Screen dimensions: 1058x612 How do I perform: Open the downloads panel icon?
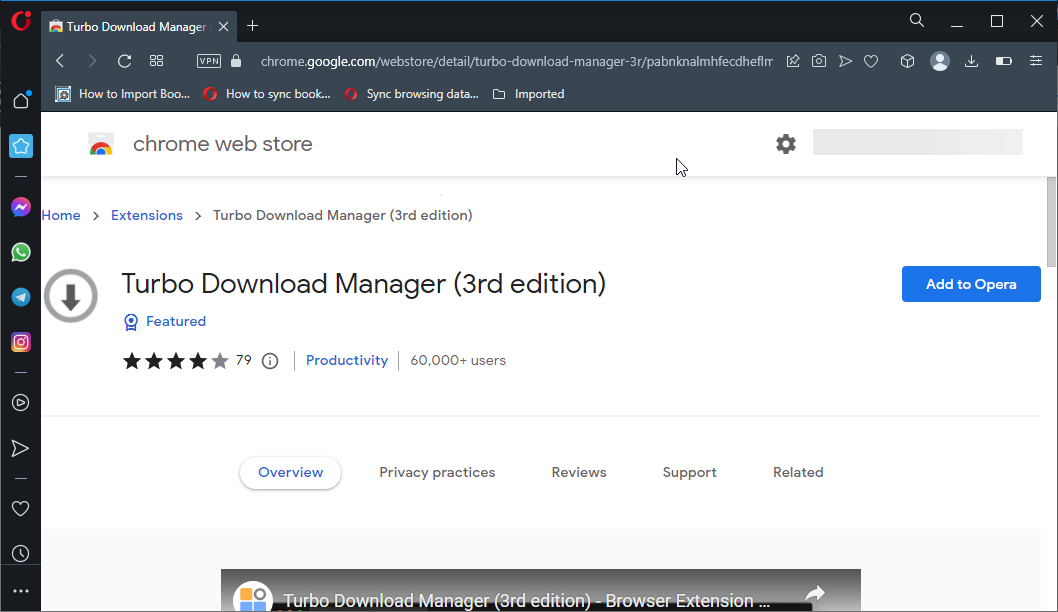972,61
